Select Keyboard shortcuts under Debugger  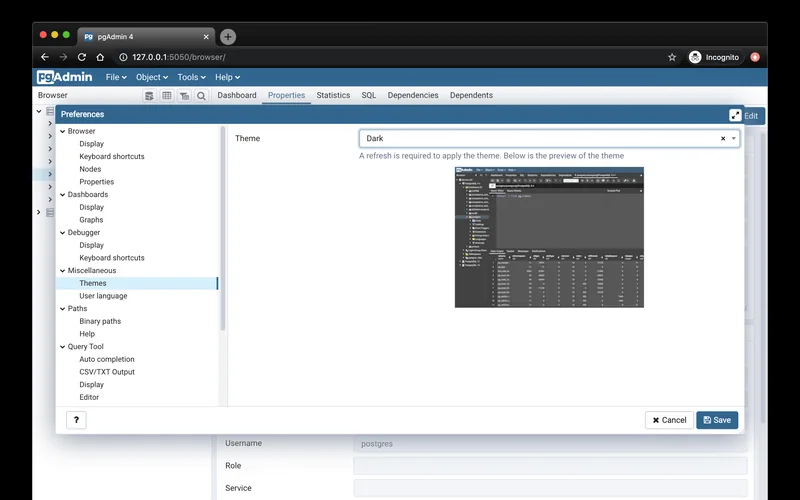112,258
